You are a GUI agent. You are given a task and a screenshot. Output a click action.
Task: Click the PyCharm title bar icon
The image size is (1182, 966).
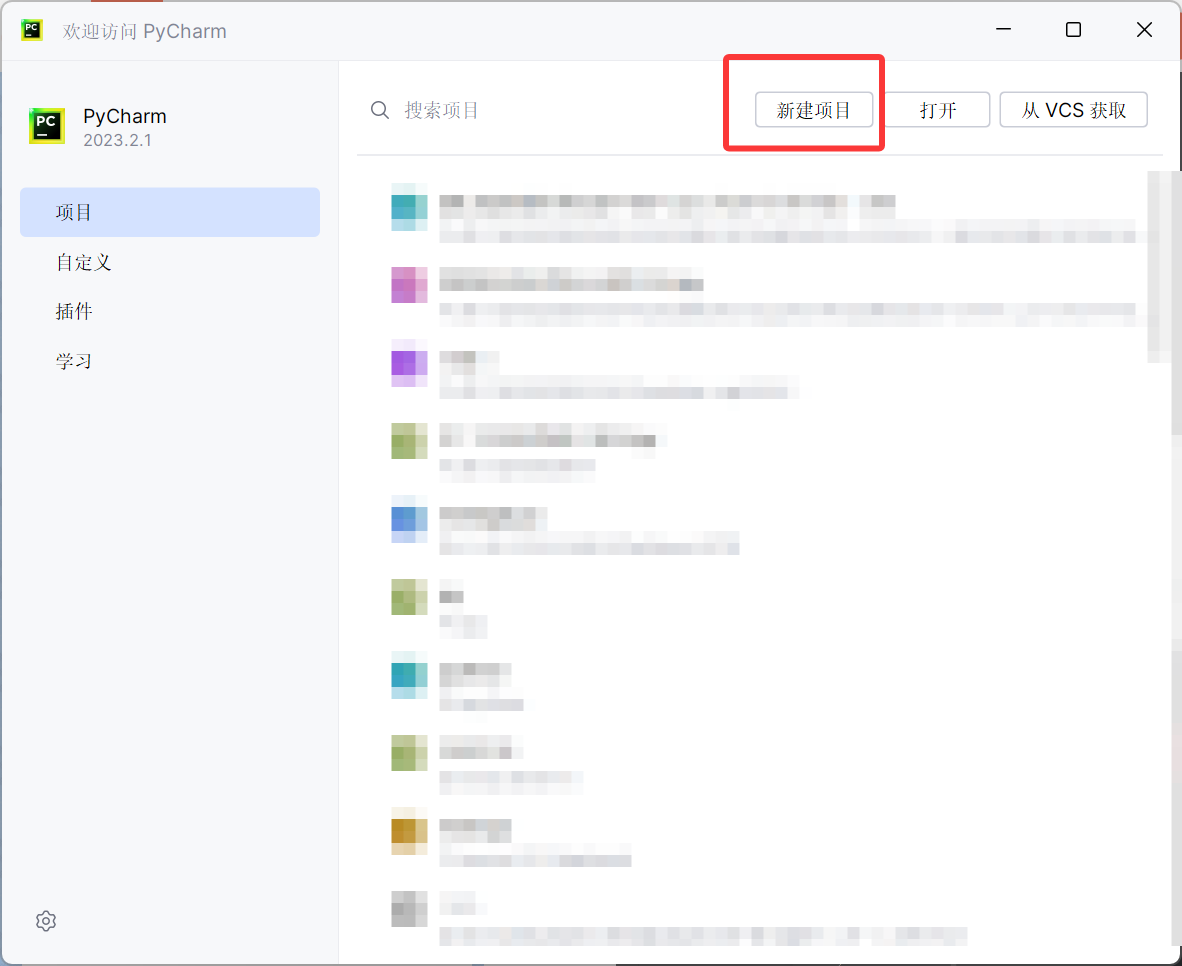(x=32, y=30)
